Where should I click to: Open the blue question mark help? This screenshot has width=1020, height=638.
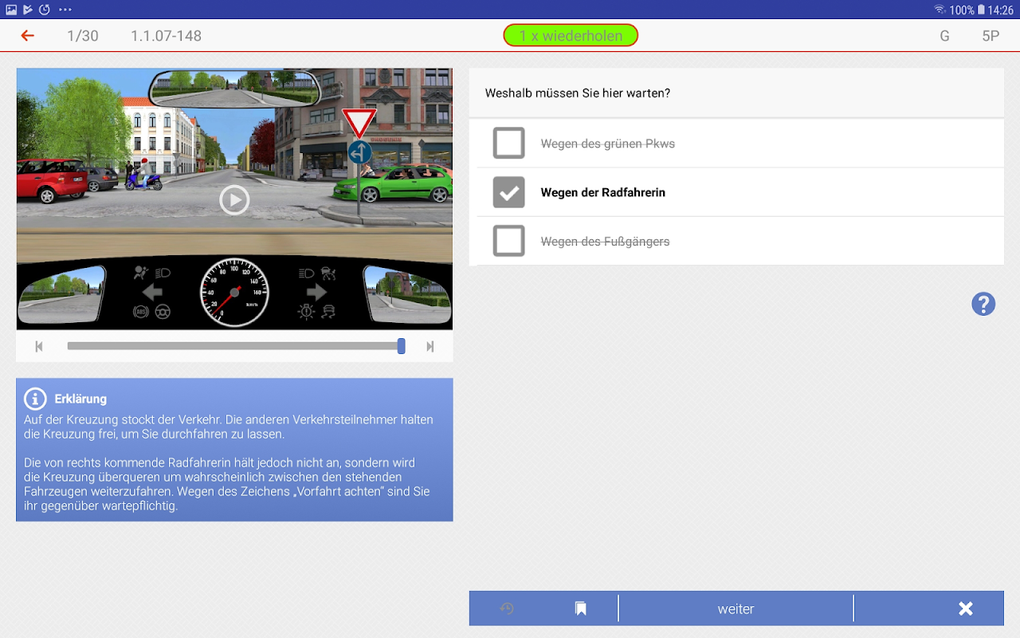[x=983, y=304]
